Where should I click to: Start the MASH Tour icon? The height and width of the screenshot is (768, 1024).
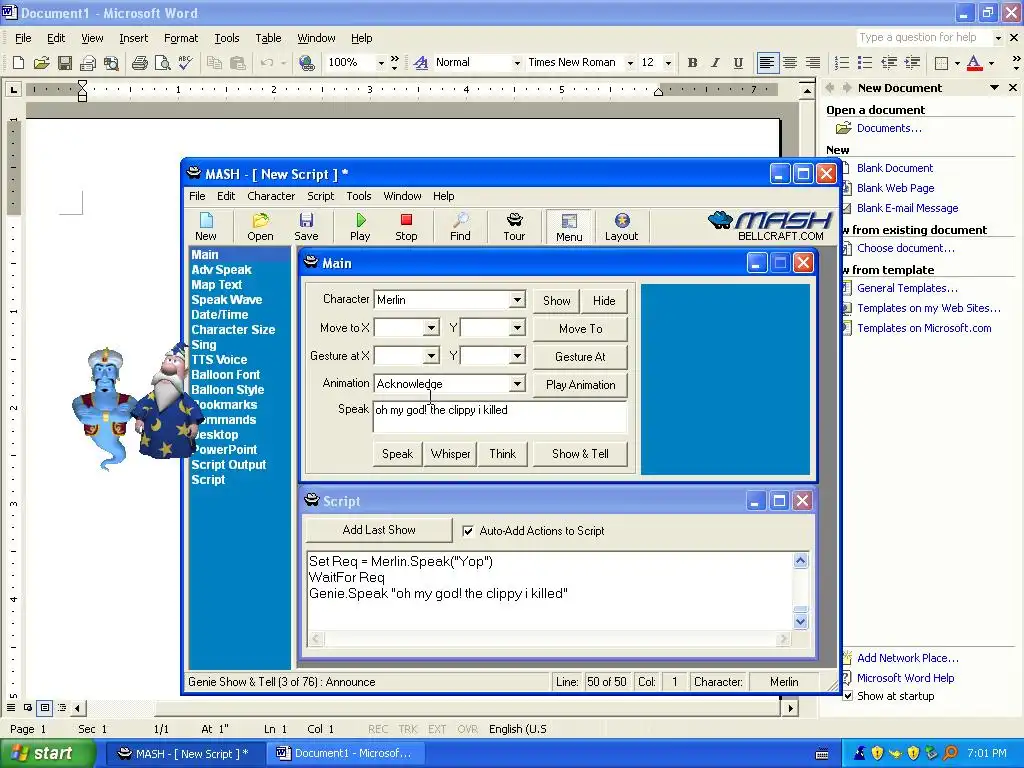point(514,226)
